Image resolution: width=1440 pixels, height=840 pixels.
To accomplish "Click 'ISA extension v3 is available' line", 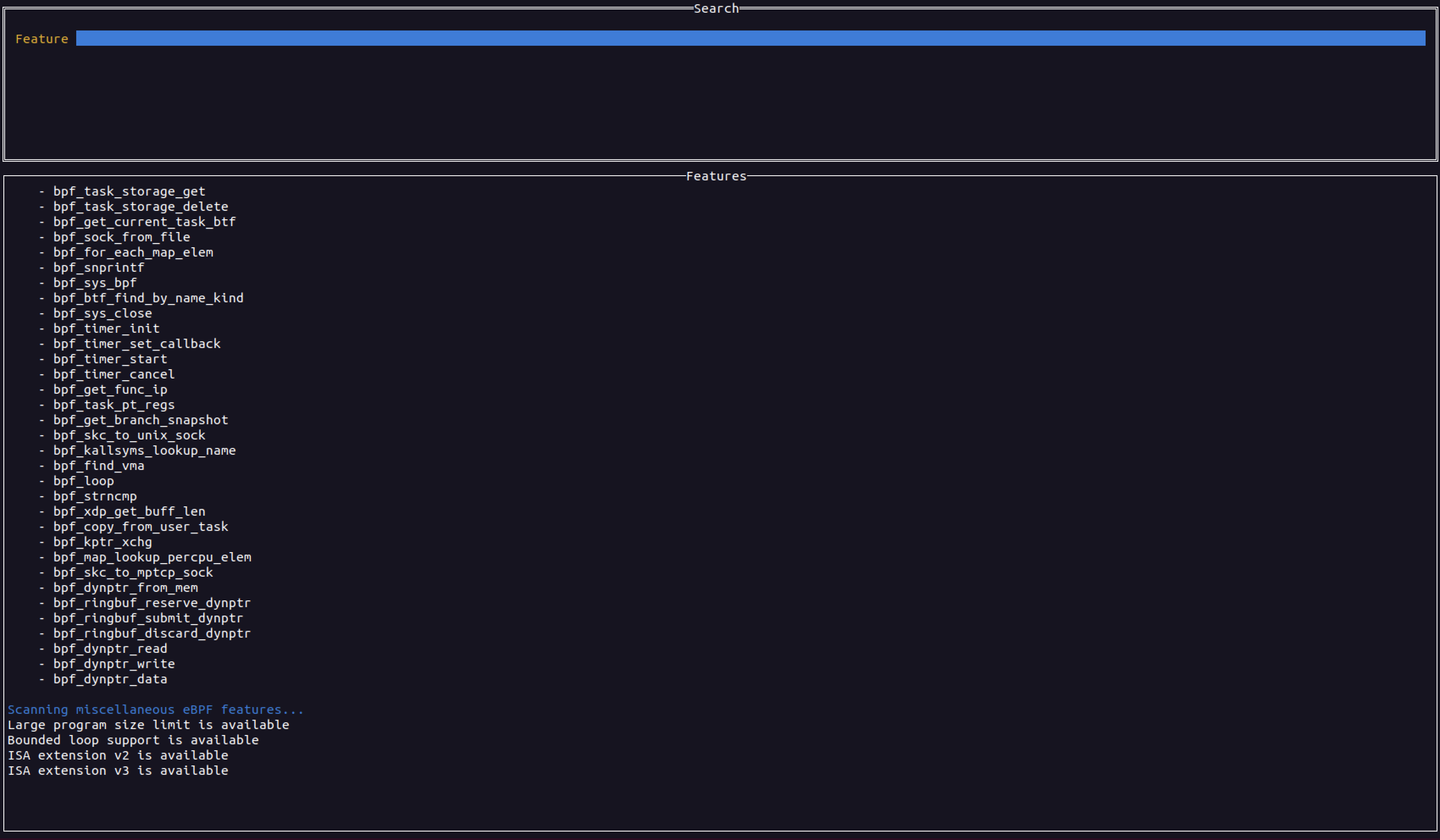I will tap(118, 770).
